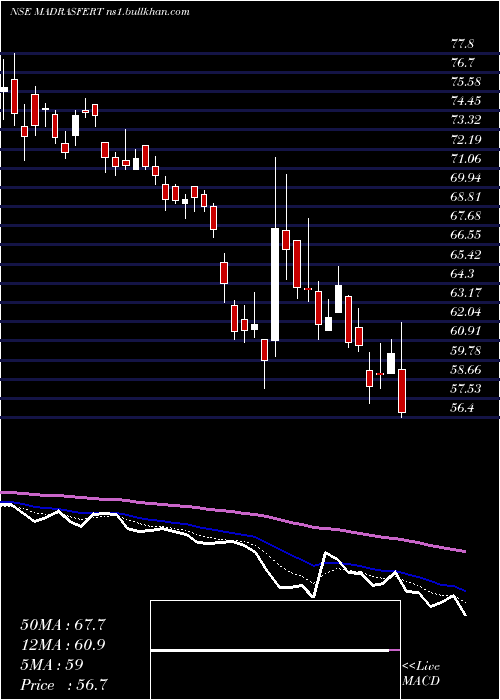The width and height of the screenshot is (500, 700).
Task: Click the 57.53 price axis label
Action: [466, 389]
